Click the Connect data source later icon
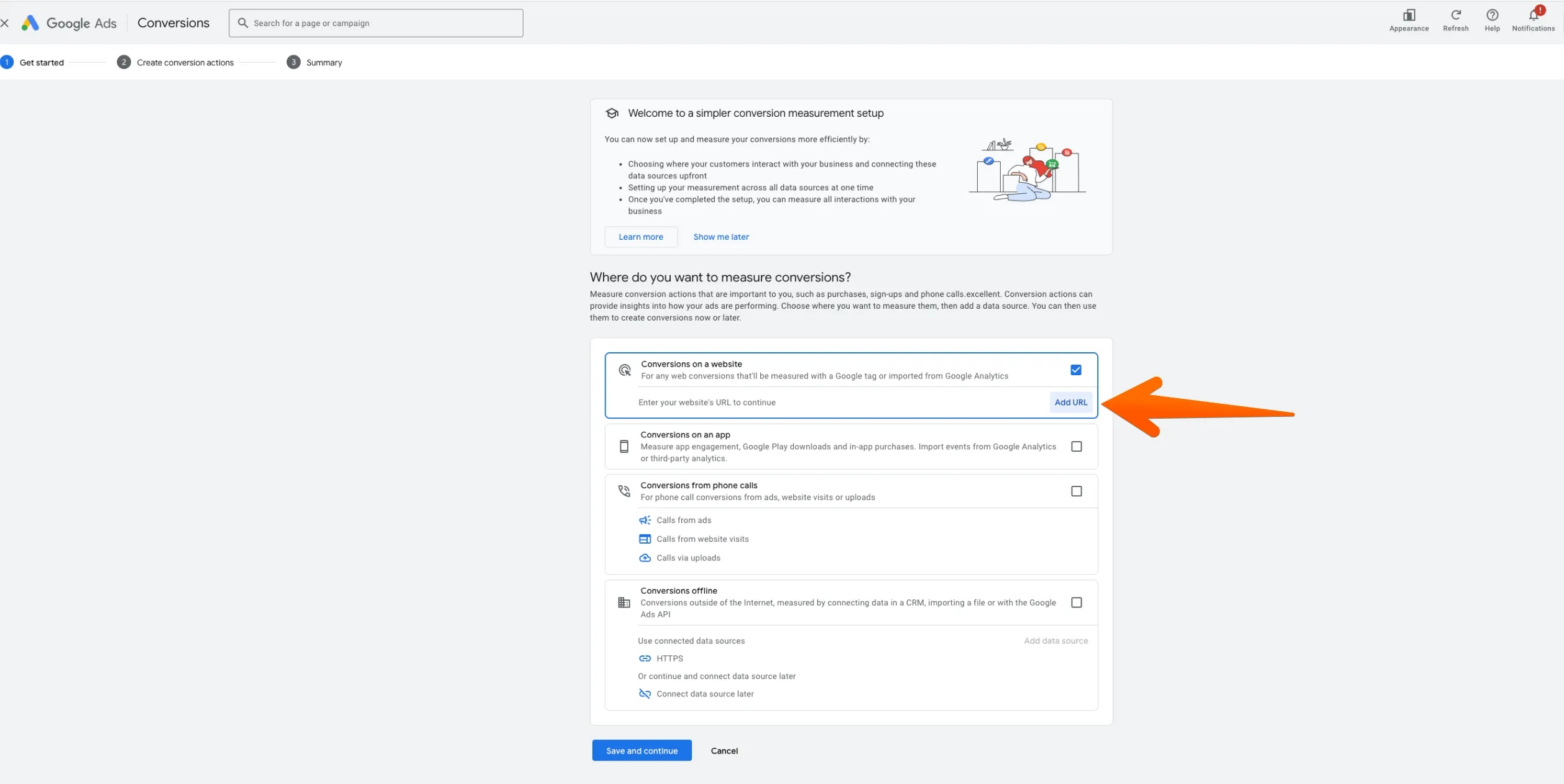Screen dimensions: 1564x784 coord(645,694)
